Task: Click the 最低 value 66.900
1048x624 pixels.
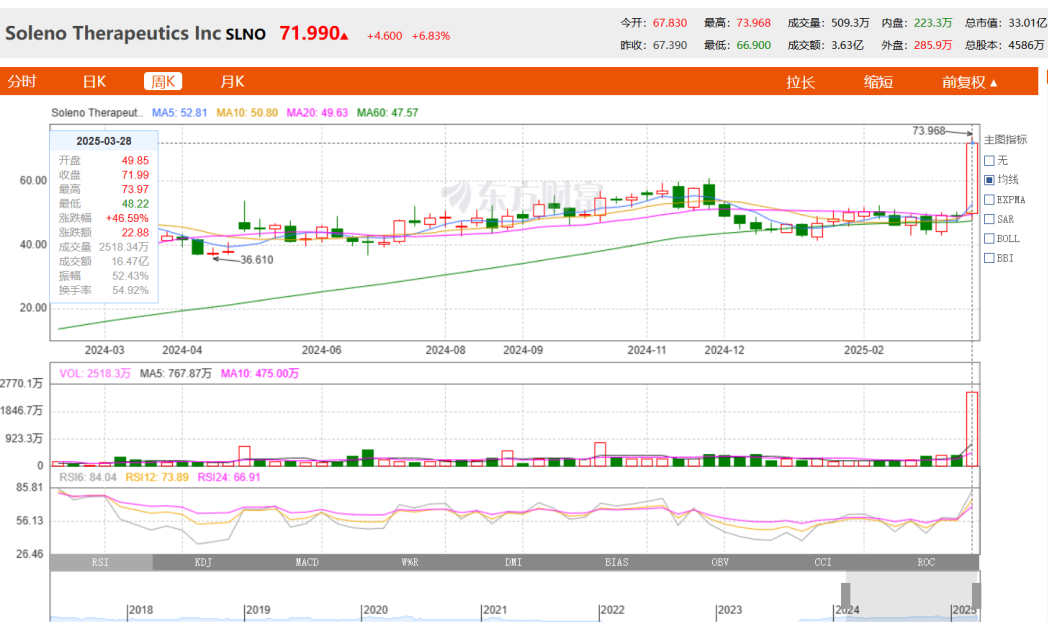Action: coord(753,45)
